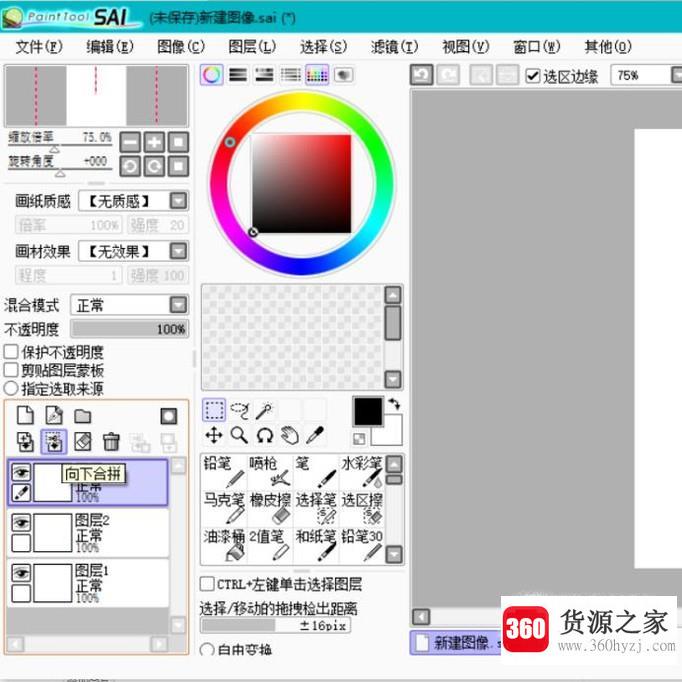Create a new pen tool layer

point(54,415)
